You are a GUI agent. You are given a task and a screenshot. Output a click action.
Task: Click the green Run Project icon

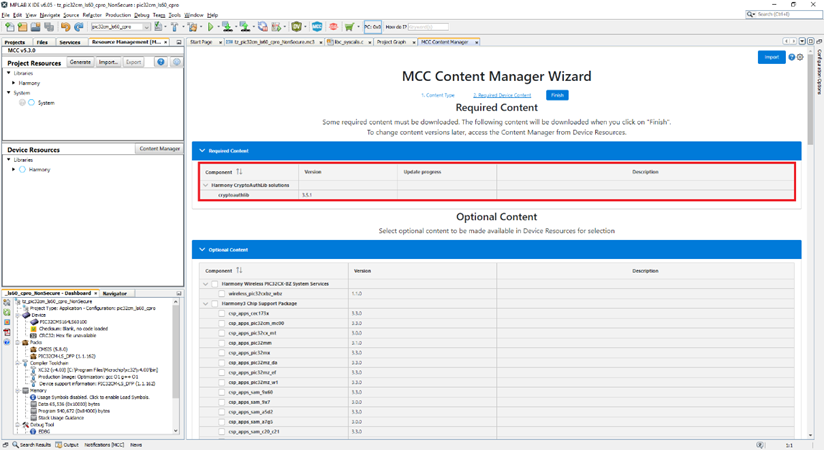[211, 27]
